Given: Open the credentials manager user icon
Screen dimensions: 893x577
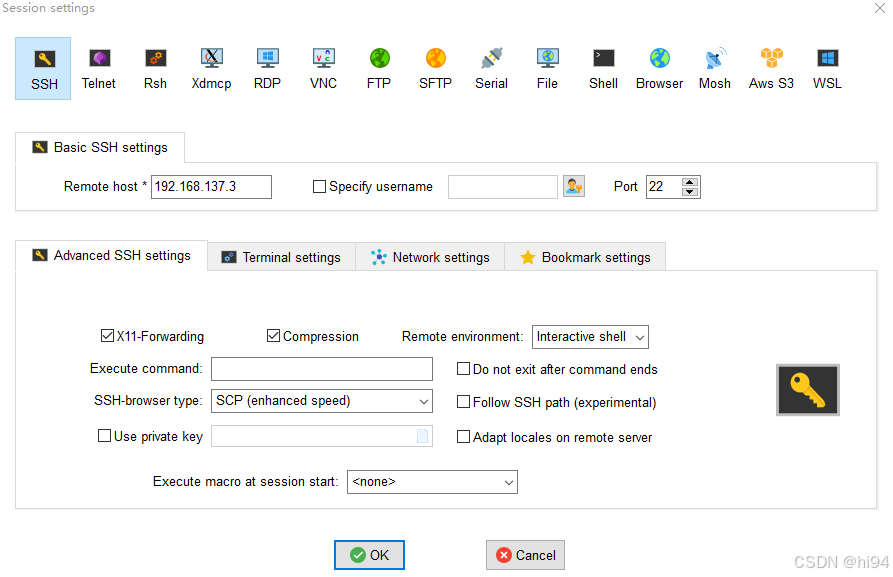Looking at the screenshot, I should (574, 186).
